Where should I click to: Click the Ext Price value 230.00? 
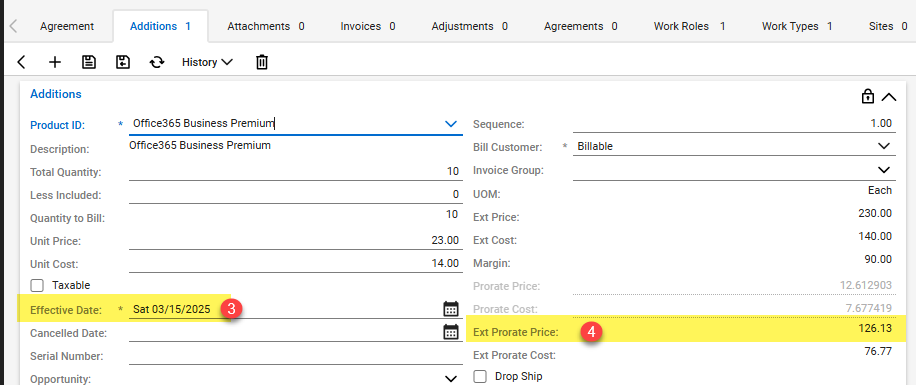tap(875, 214)
